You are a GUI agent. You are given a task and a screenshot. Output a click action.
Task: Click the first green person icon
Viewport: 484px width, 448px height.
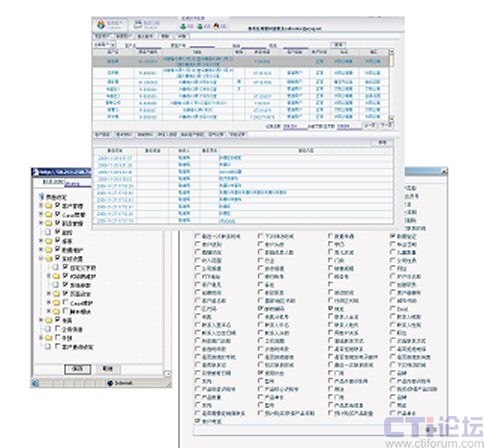[183, 26]
